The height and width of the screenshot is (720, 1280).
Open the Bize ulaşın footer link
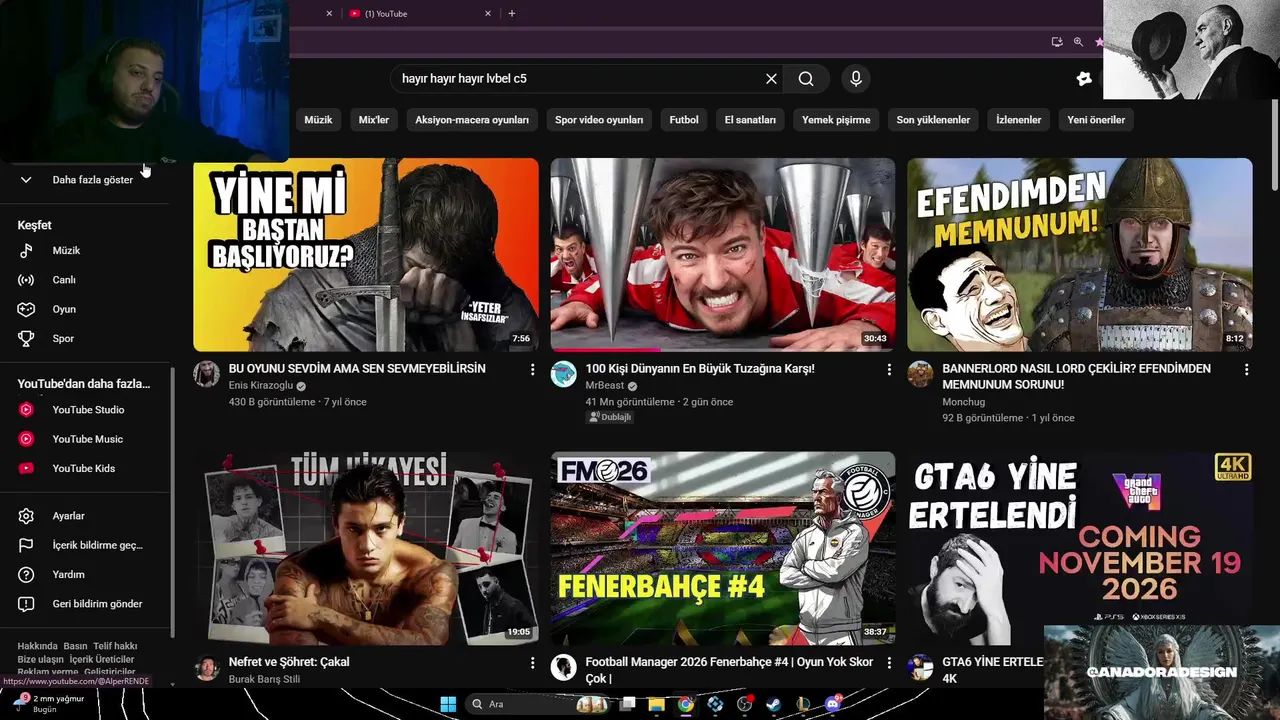point(40,659)
